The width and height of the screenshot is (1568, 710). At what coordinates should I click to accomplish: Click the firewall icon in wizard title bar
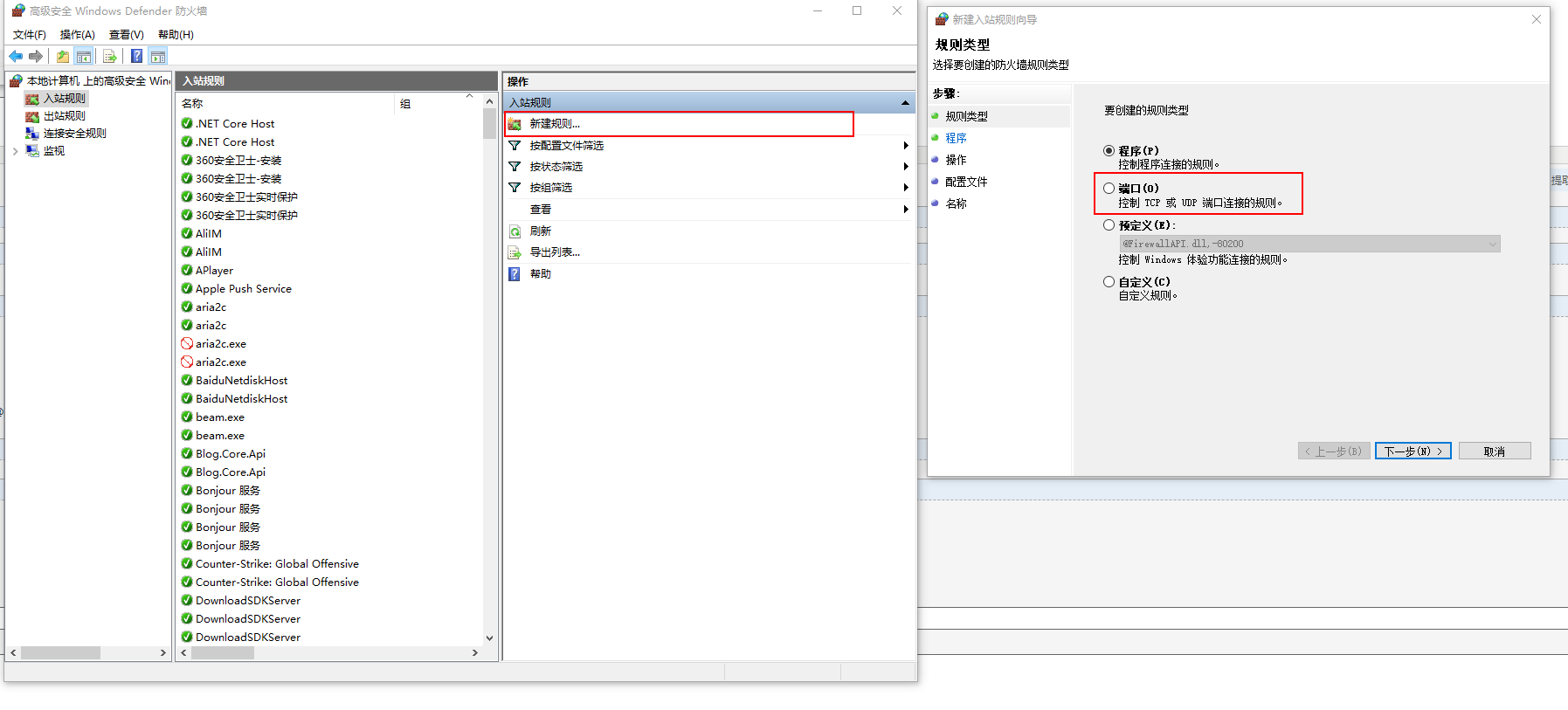point(942,19)
